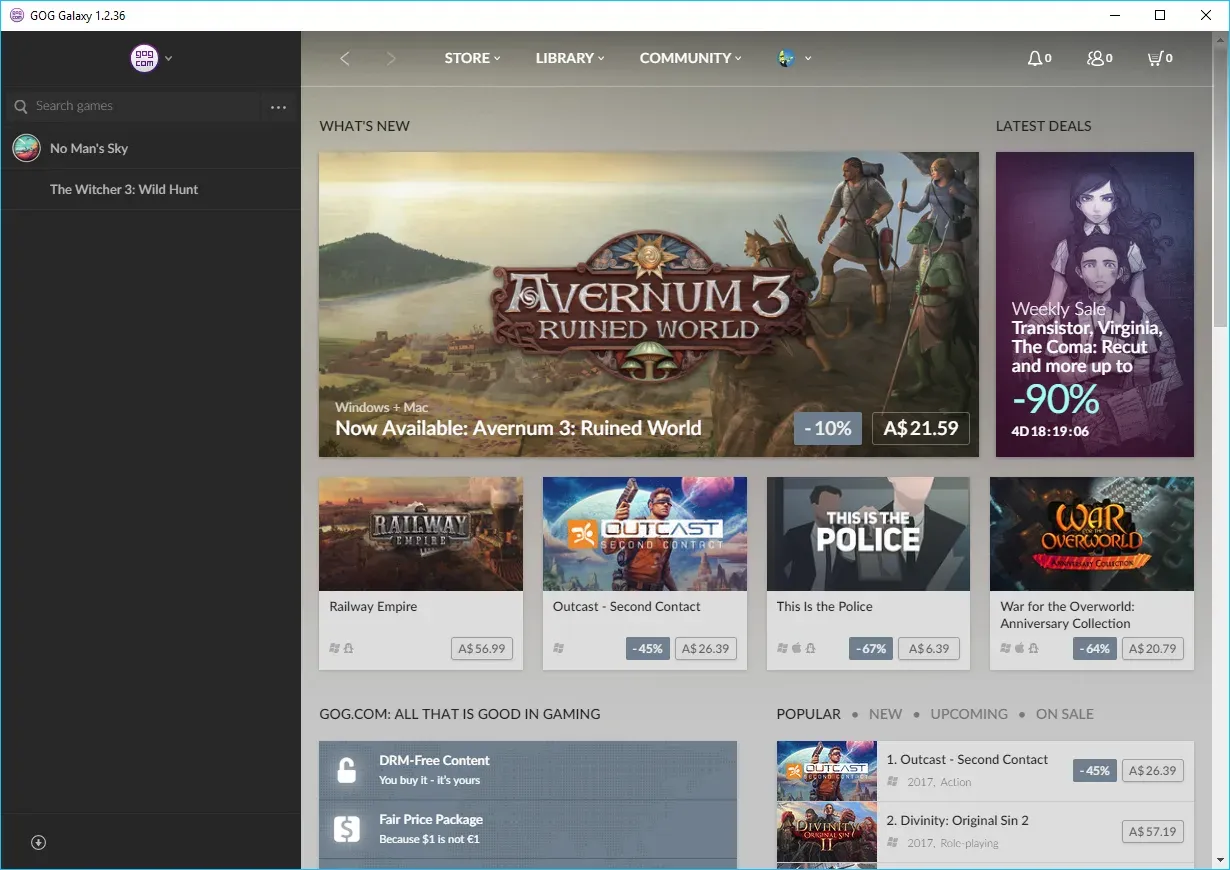Open Outcast - Second Contact thumbnail
Viewport: 1230px width, 870px height.
645,534
